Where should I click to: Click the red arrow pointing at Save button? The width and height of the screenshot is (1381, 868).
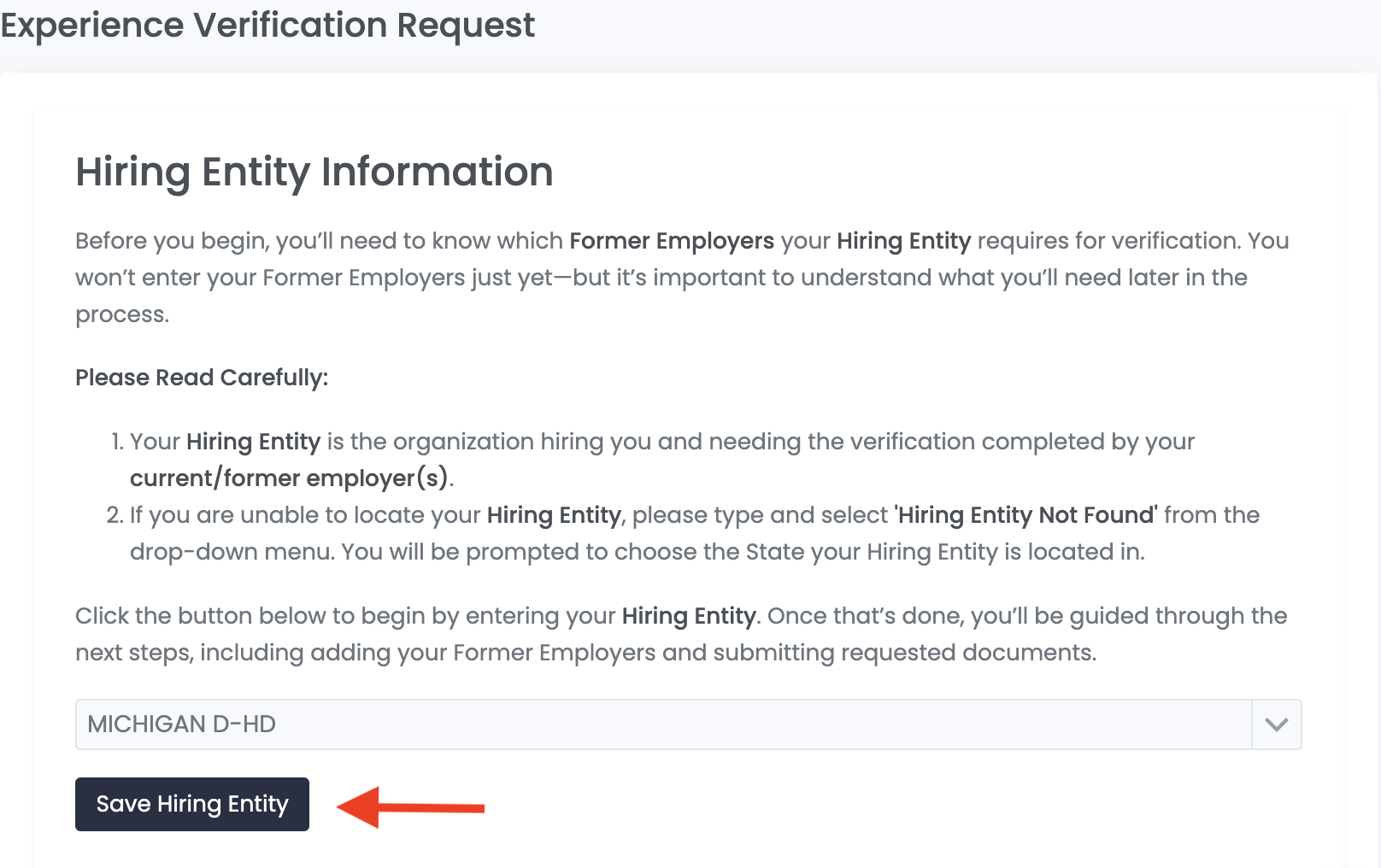click(x=410, y=806)
